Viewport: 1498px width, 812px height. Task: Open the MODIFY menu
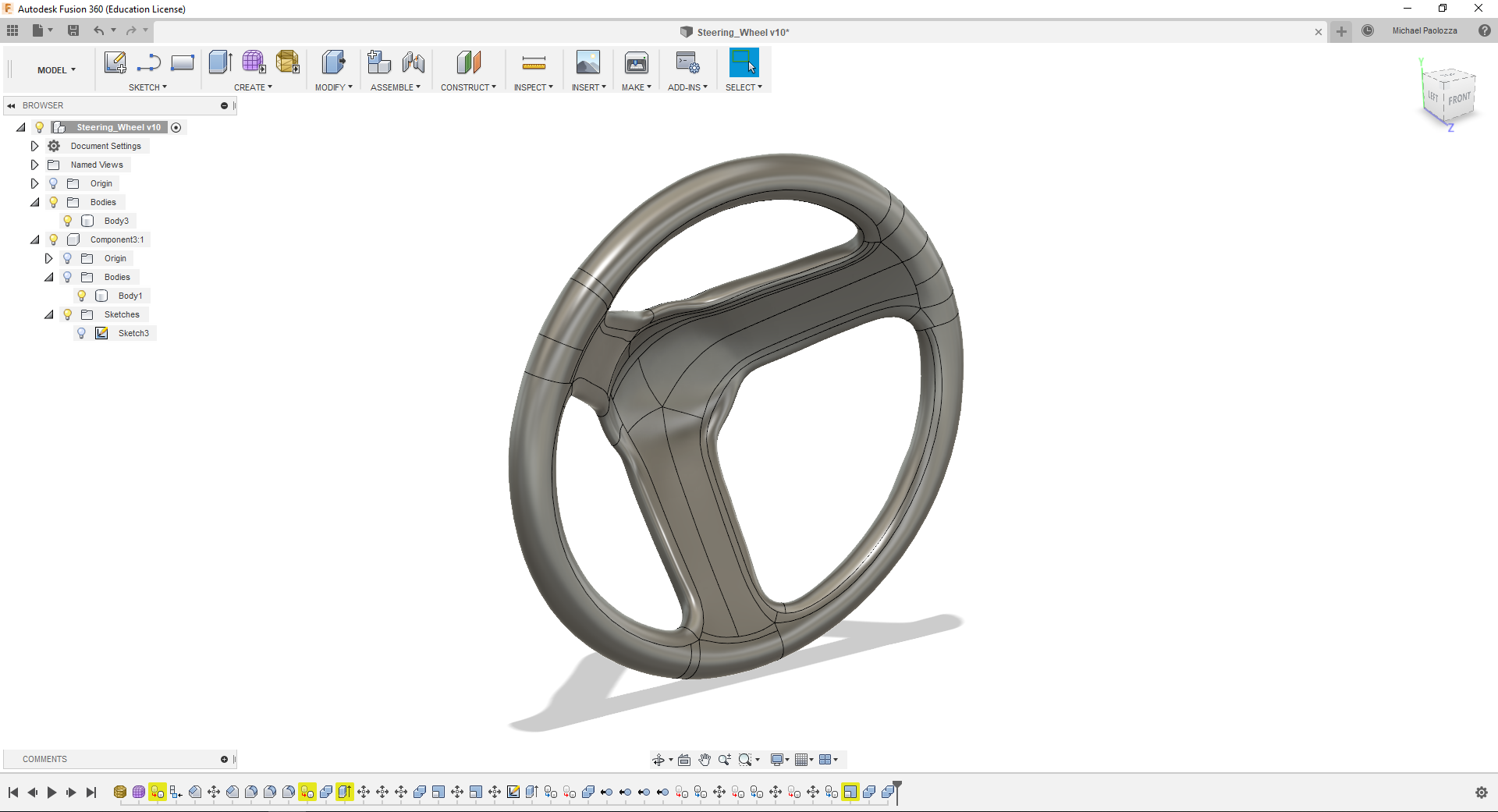coord(333,87)
